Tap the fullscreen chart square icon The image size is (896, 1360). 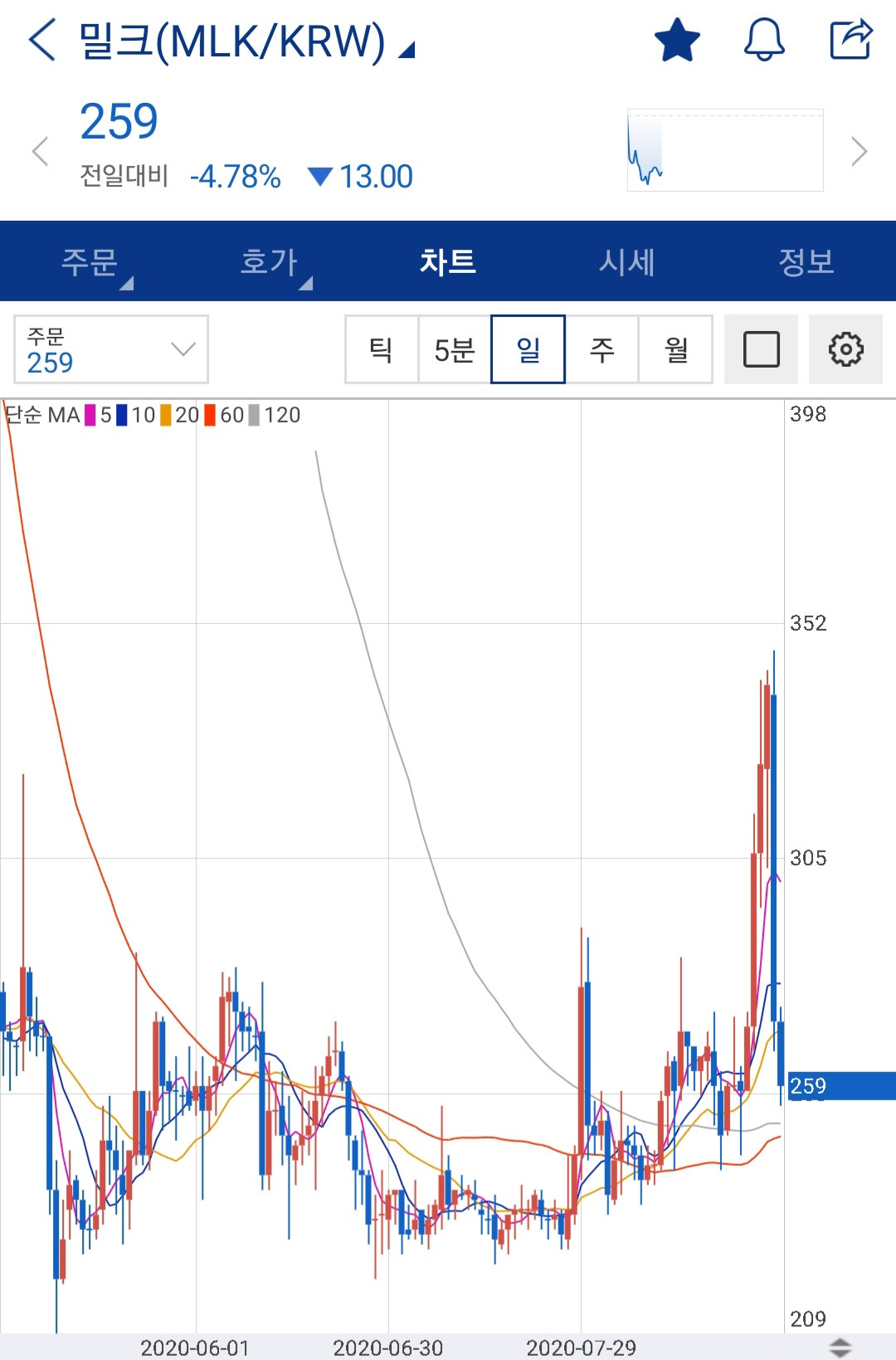(762, 349)
